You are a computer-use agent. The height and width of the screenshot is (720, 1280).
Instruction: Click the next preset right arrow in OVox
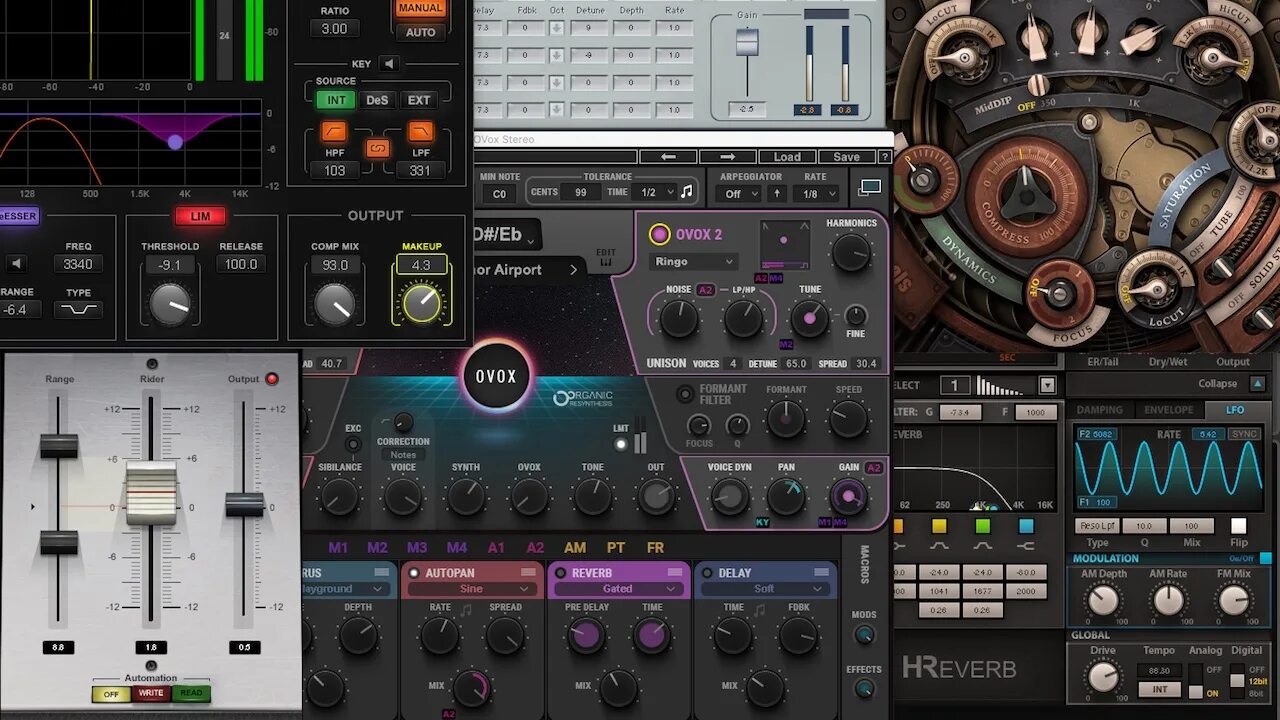click(x=727, y=157)
